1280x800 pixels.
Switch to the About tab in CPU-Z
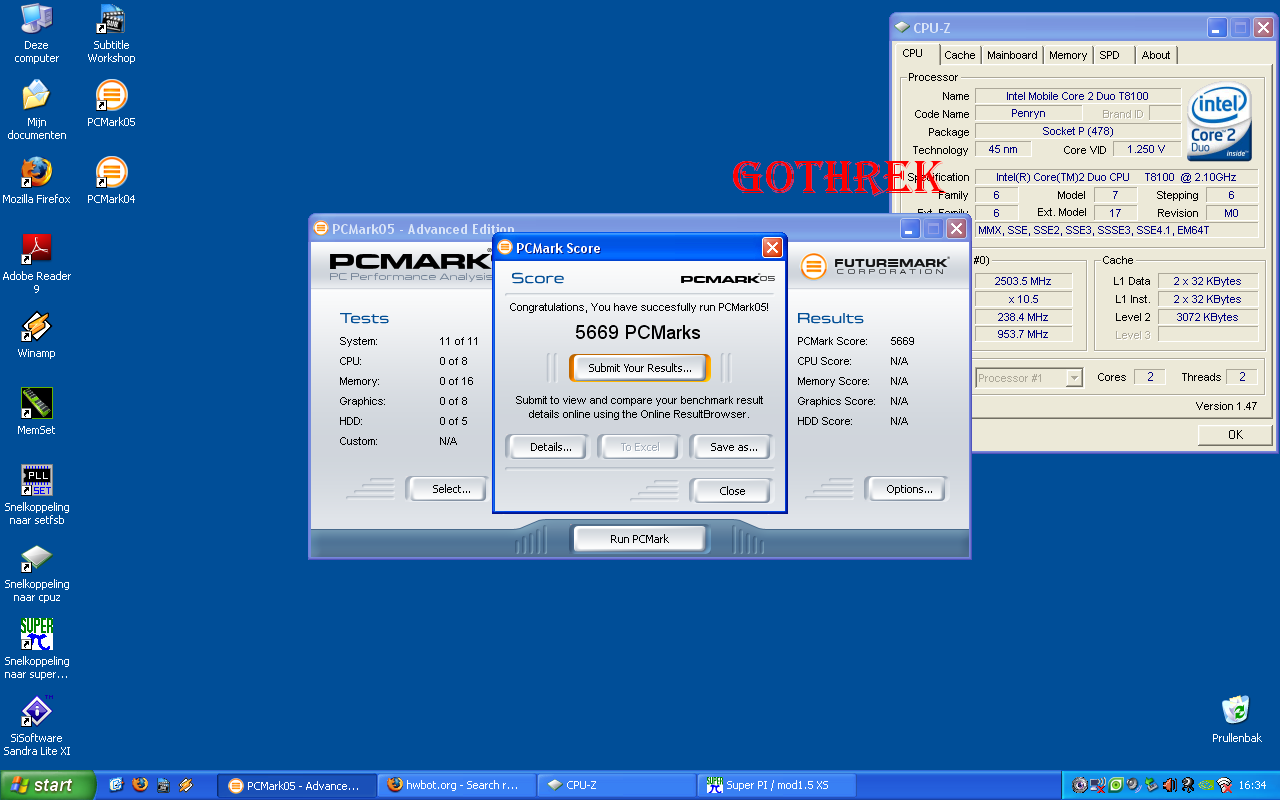point(1156,55)
